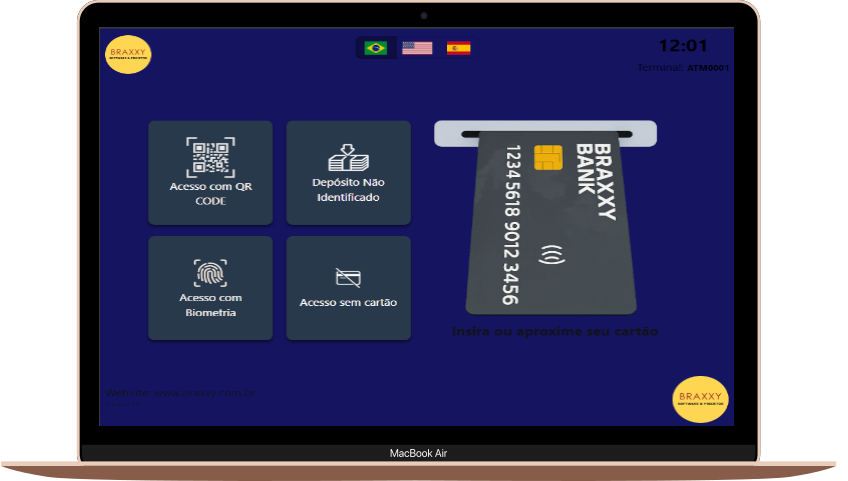
Task: Select Depósito Não Identificado tile
Action: [x=348, y=173]
